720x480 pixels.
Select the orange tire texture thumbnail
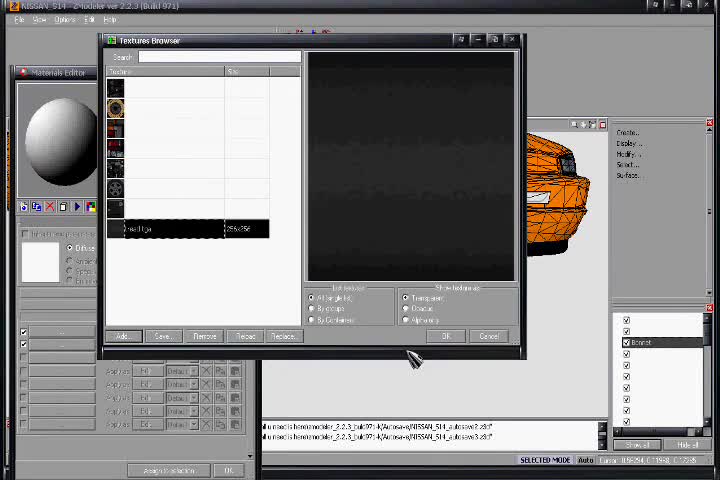(x=116, y=108)
